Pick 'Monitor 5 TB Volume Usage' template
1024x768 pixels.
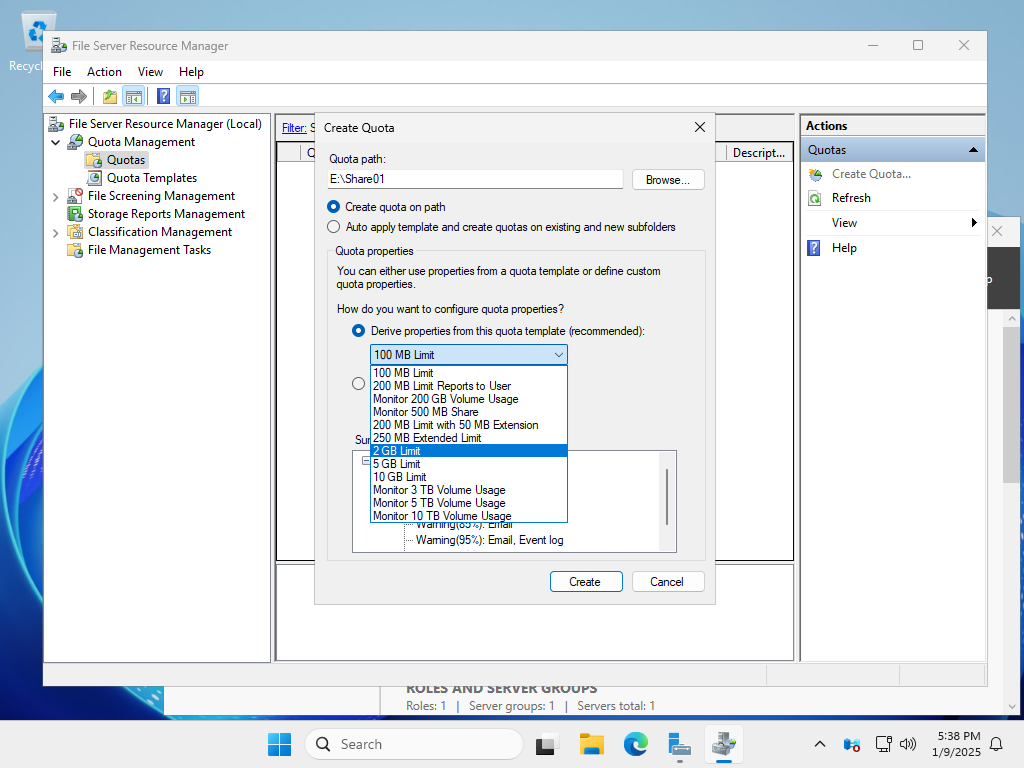[x=468, y=504]
